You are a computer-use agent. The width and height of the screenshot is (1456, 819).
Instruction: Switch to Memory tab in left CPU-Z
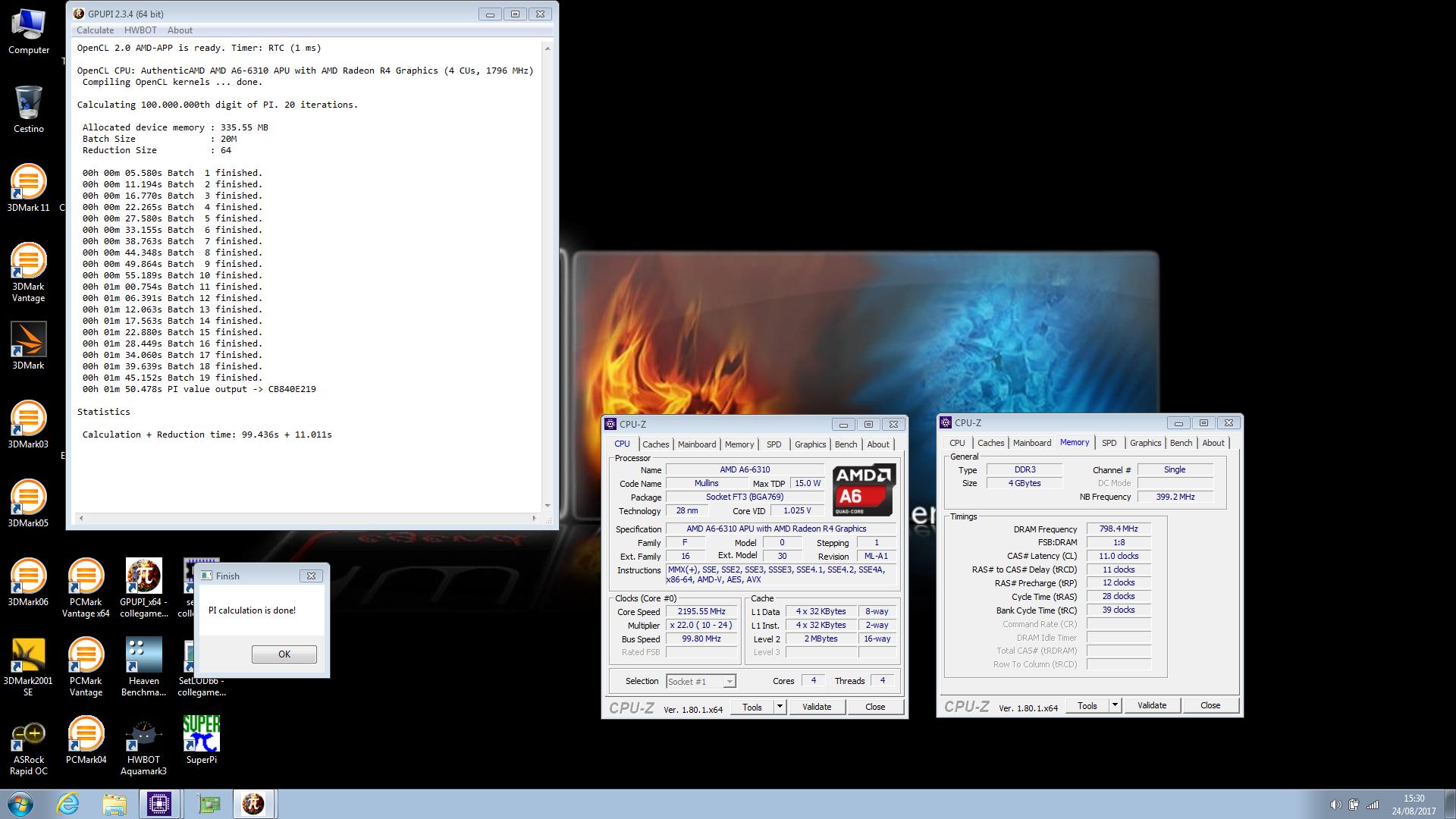click(x=739, y=444)
